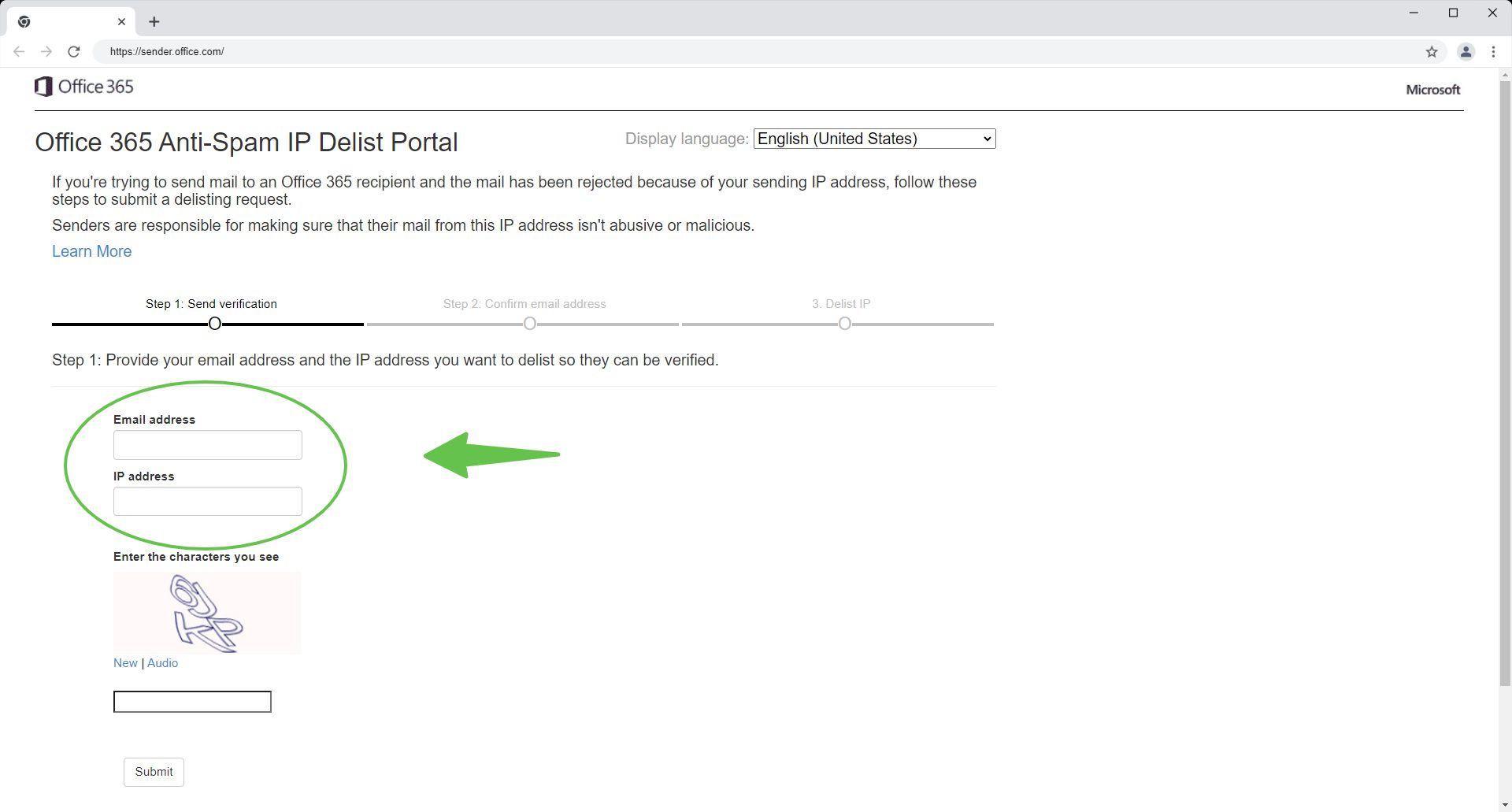The height and width of the screenshot is (812, 1512).
Task: Click the Learn More link
Action: 92,251
